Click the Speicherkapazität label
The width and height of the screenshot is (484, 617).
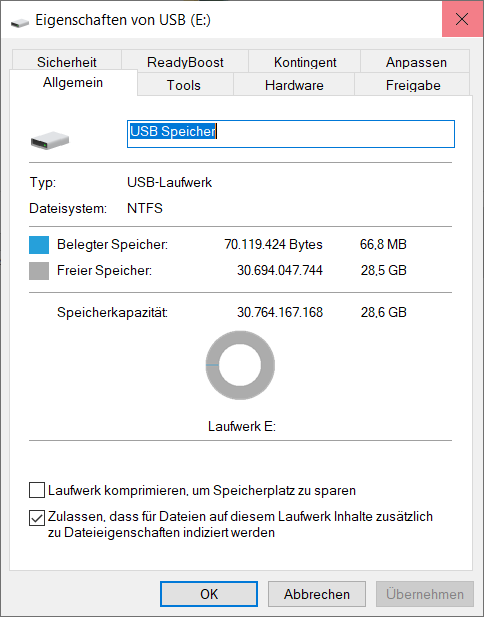(x=113, y=312)
